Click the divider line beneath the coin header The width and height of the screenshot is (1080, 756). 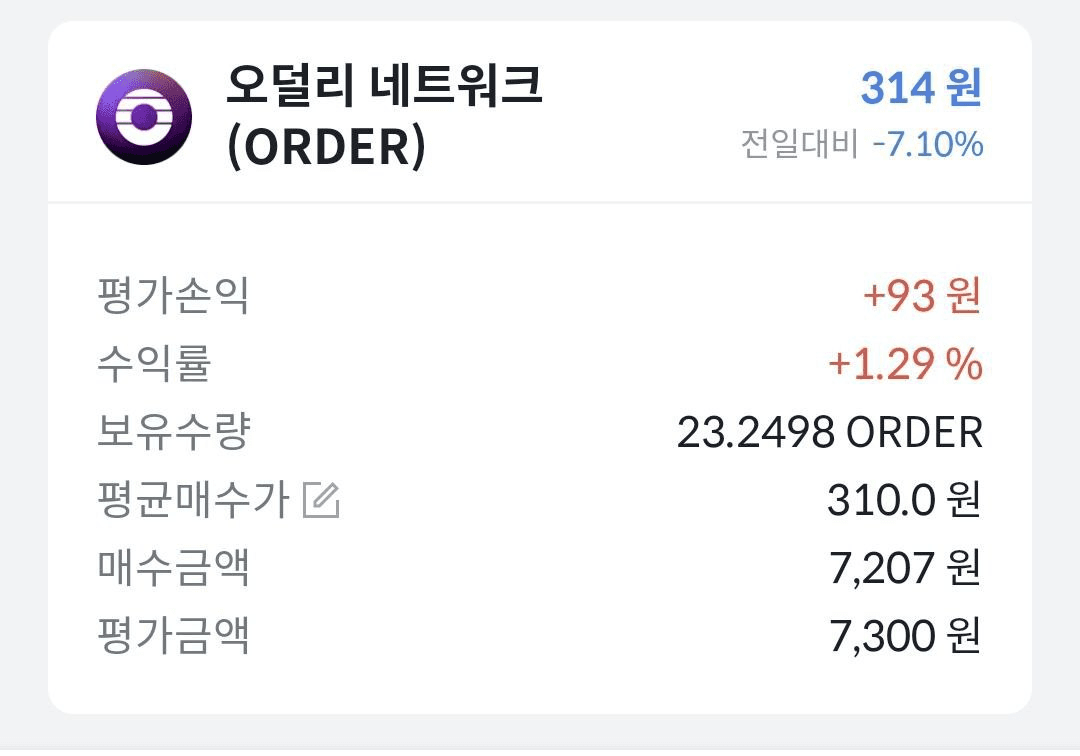coord(540,202)
